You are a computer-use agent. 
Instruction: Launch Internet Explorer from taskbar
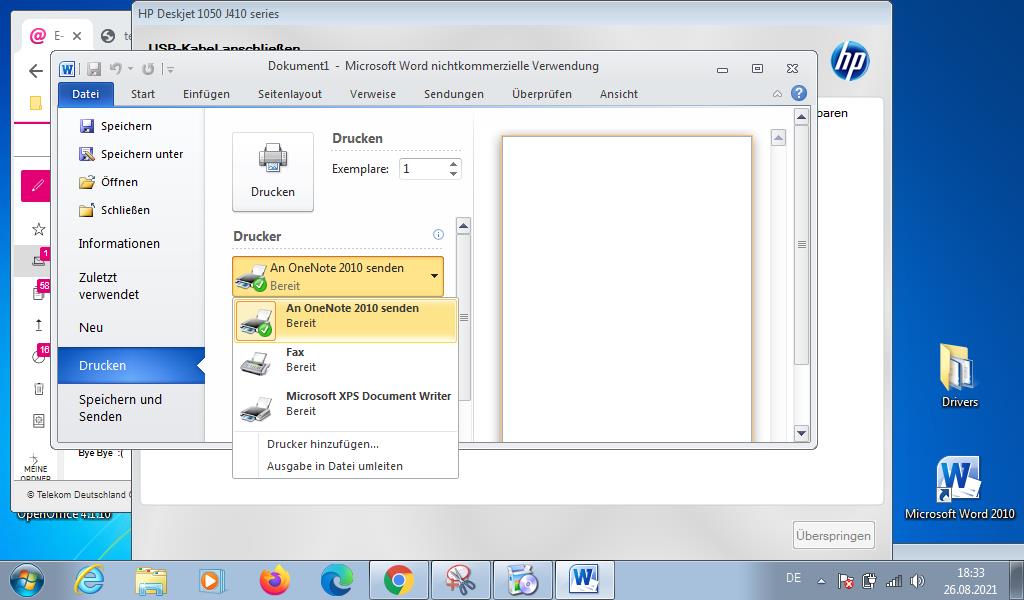88,580
